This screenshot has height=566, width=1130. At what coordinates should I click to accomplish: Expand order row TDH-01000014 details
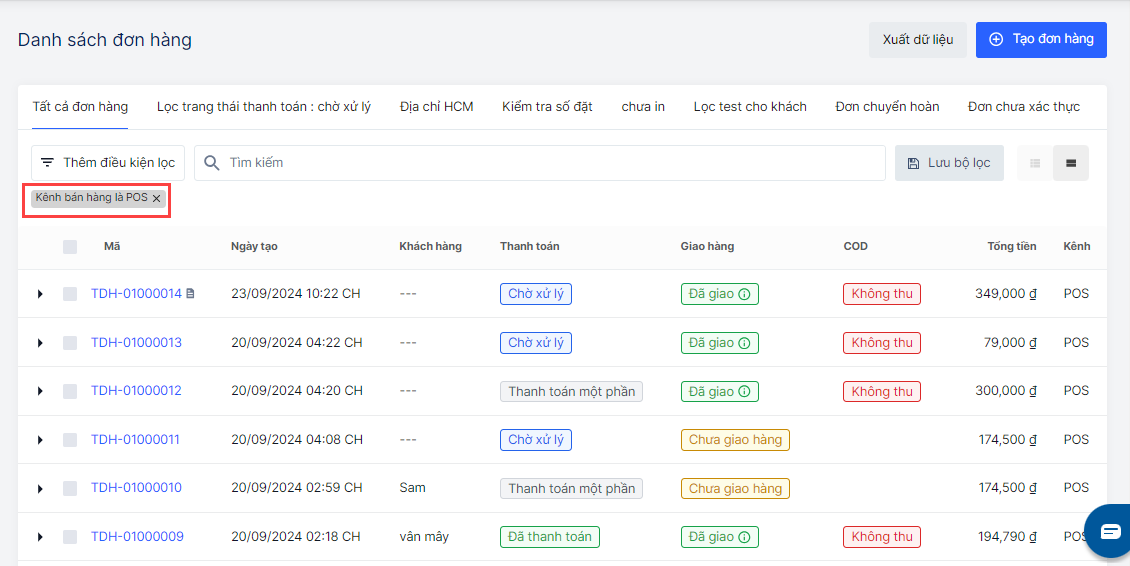[40, 294]
